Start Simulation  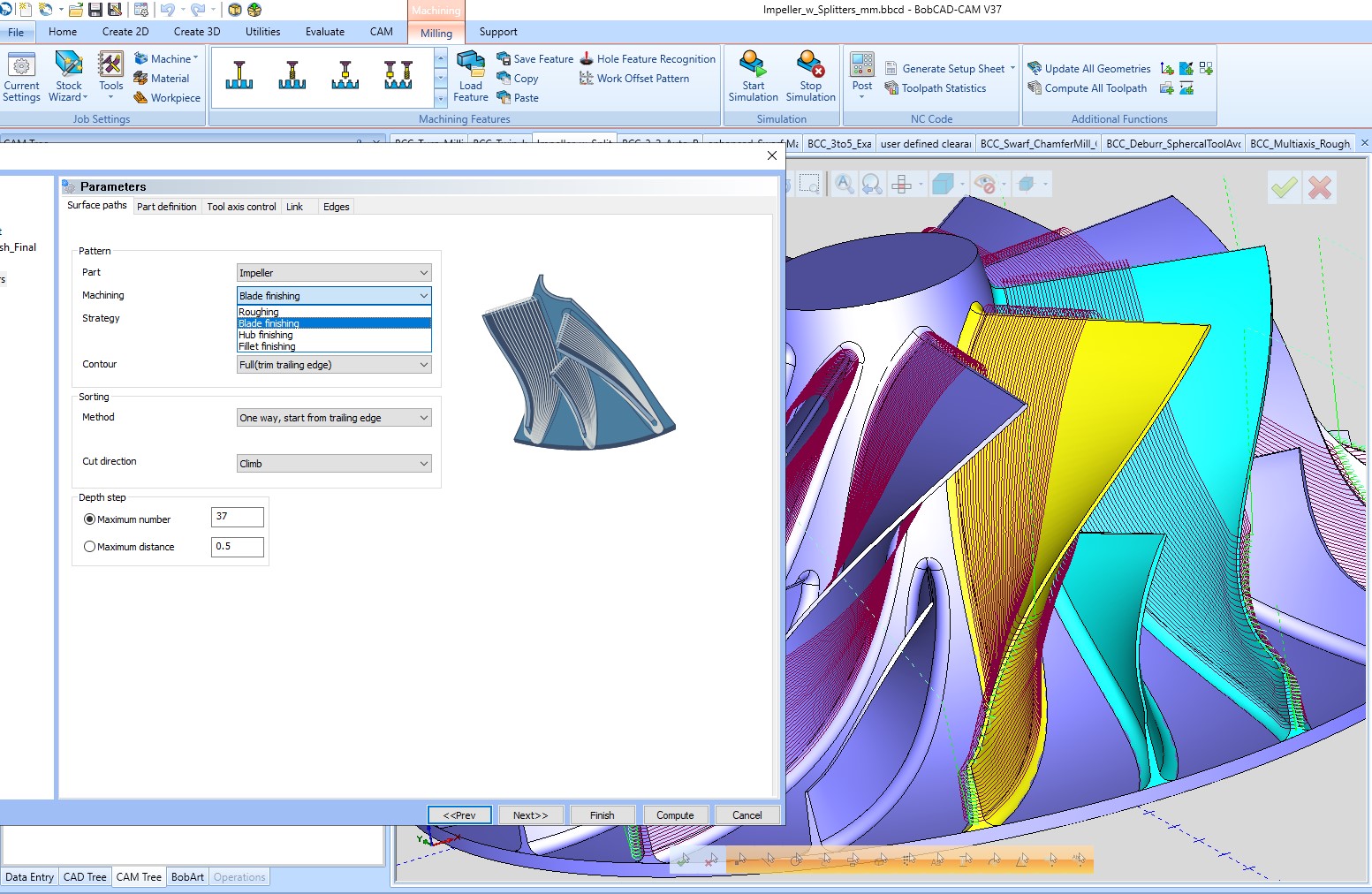click(753, 77)
